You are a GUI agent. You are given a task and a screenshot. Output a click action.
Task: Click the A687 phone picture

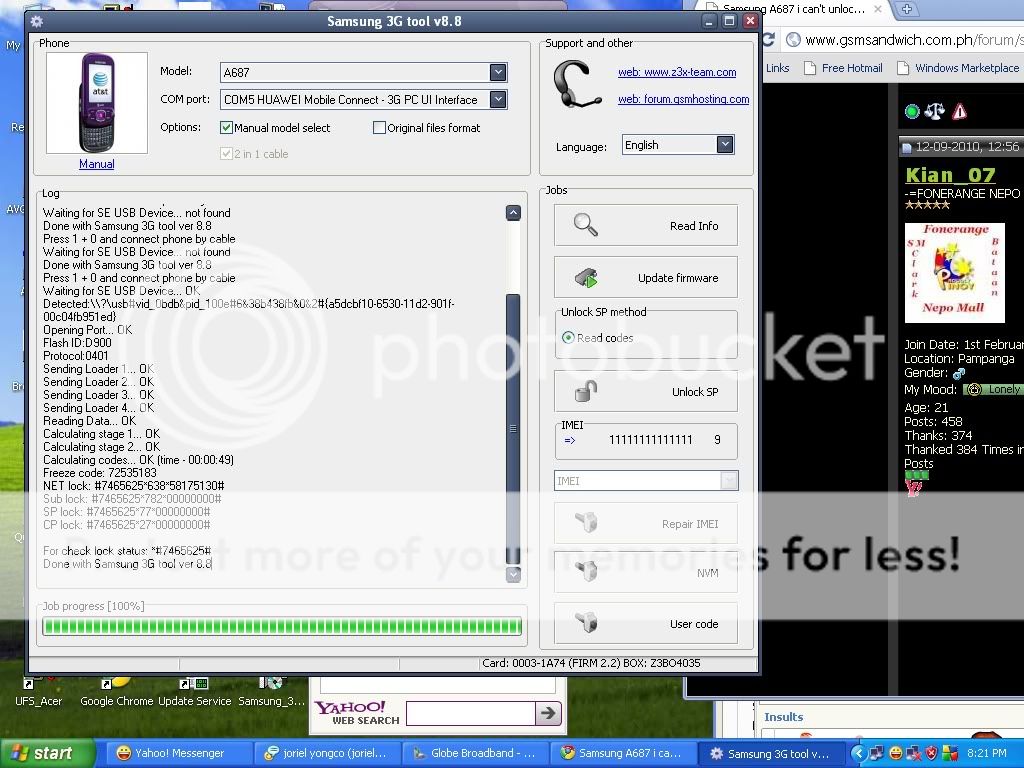97,103
